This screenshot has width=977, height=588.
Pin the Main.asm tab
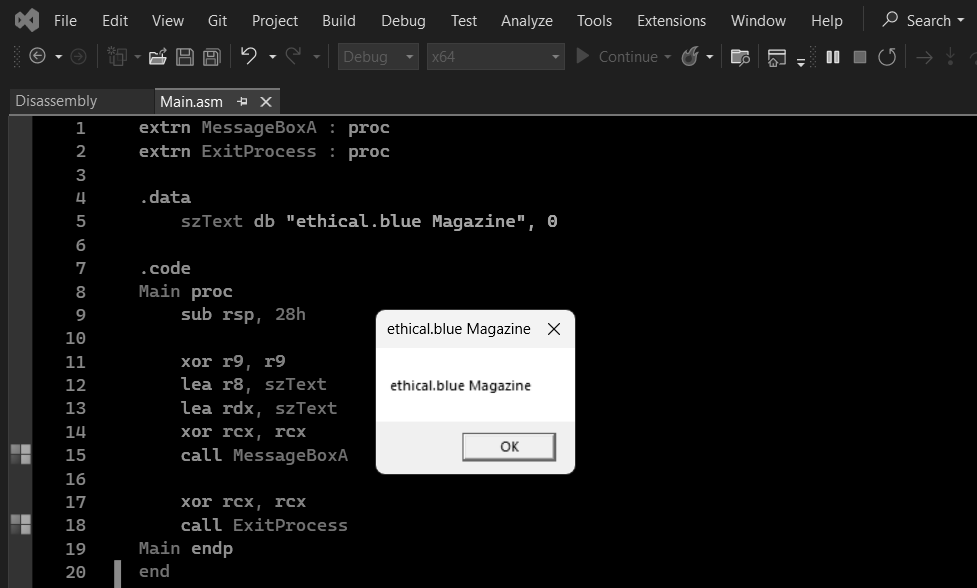coord(242,101)
